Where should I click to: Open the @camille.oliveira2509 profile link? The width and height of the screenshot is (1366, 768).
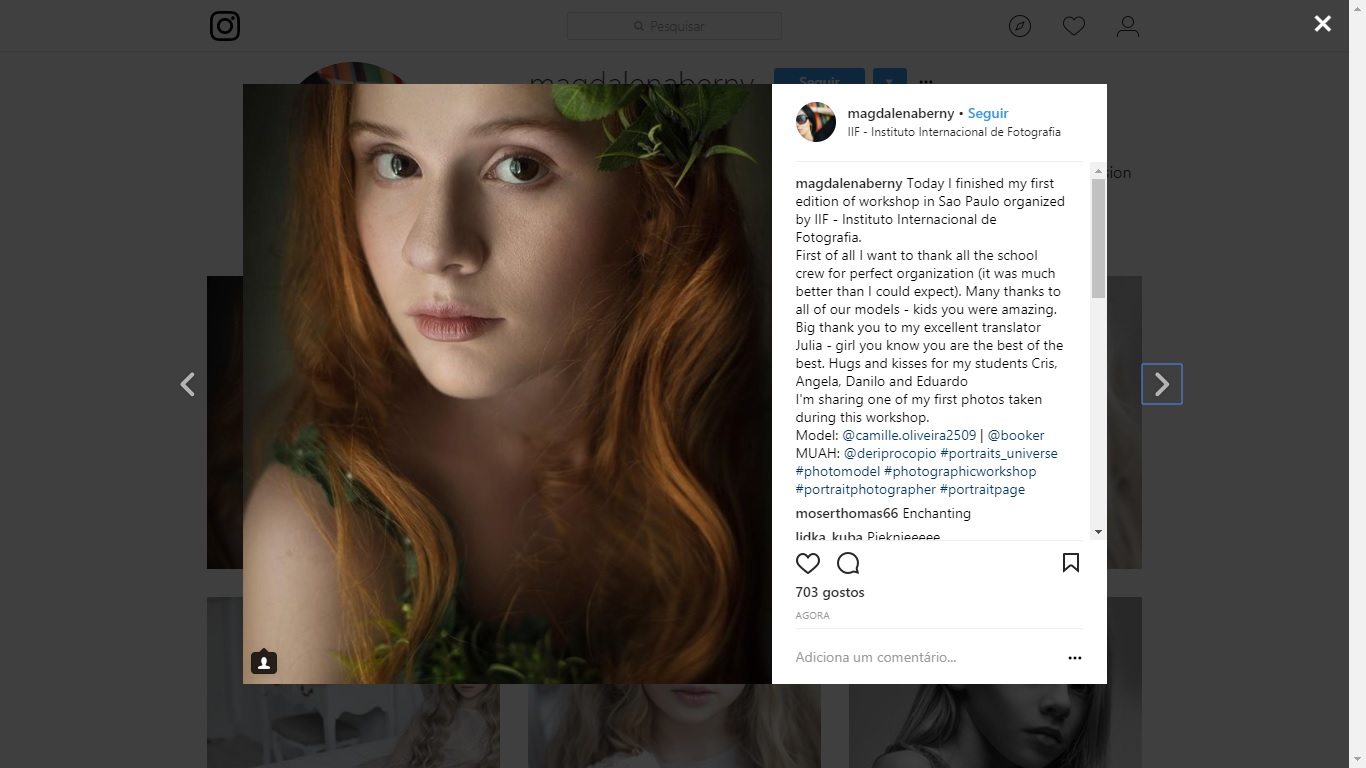[909, 436]
